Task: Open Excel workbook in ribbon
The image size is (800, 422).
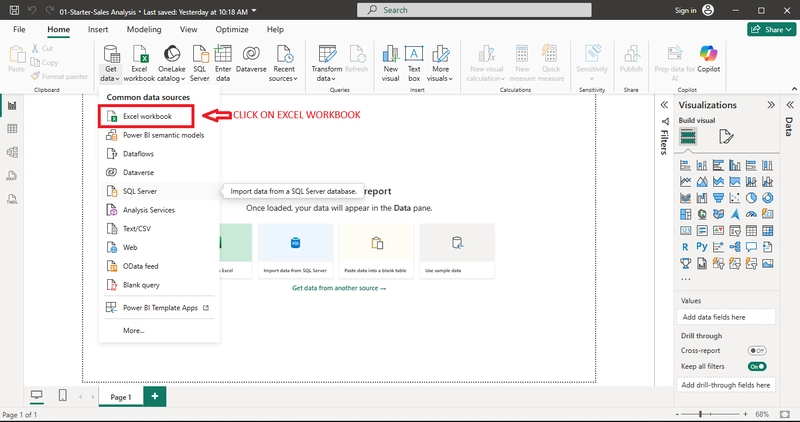Action: point(139,63)
